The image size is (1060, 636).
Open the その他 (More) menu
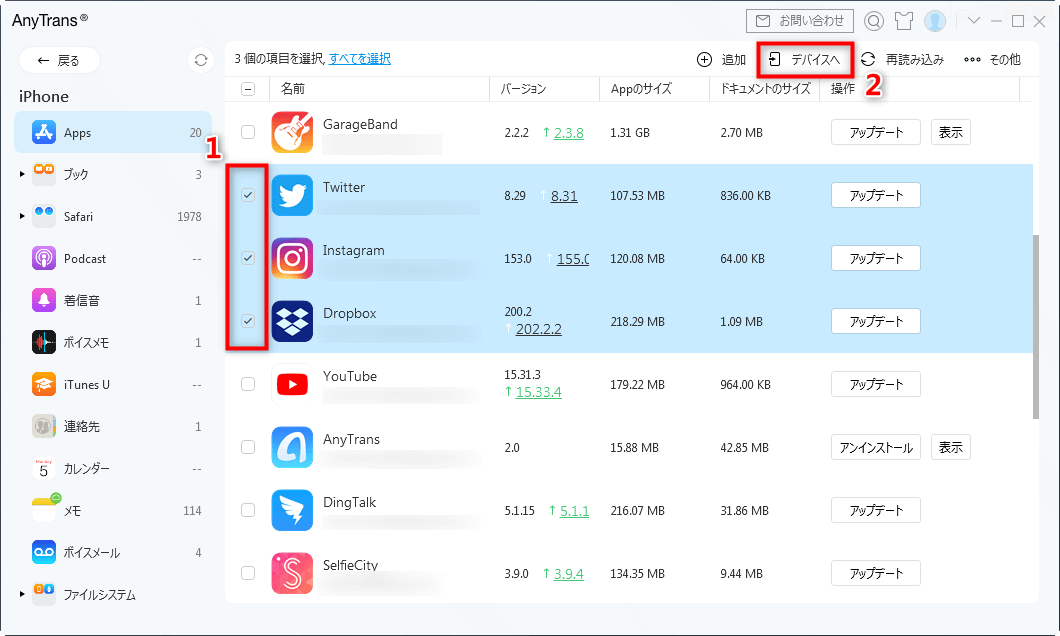tap(992, 60)
